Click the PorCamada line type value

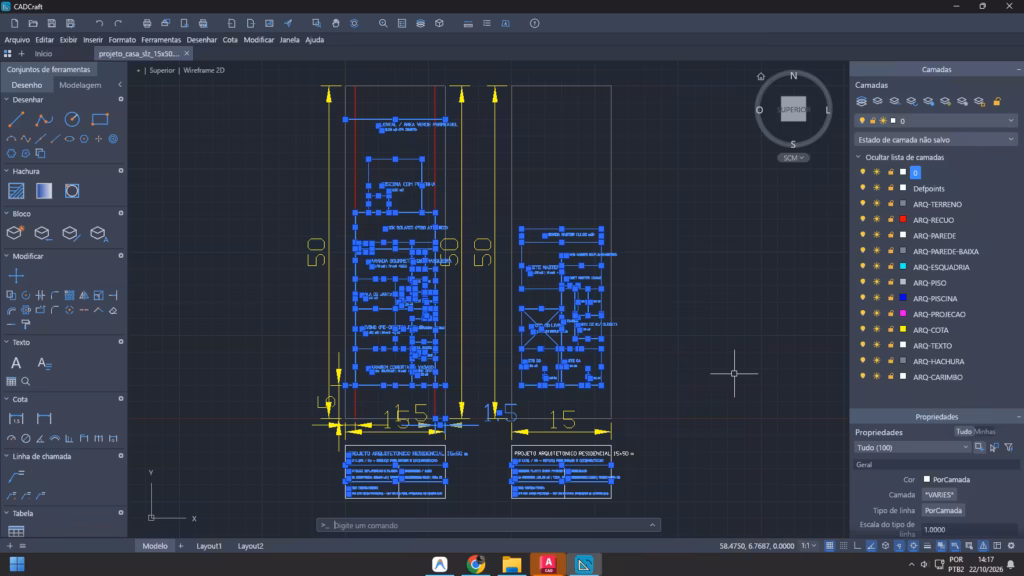tap(943, 511)
